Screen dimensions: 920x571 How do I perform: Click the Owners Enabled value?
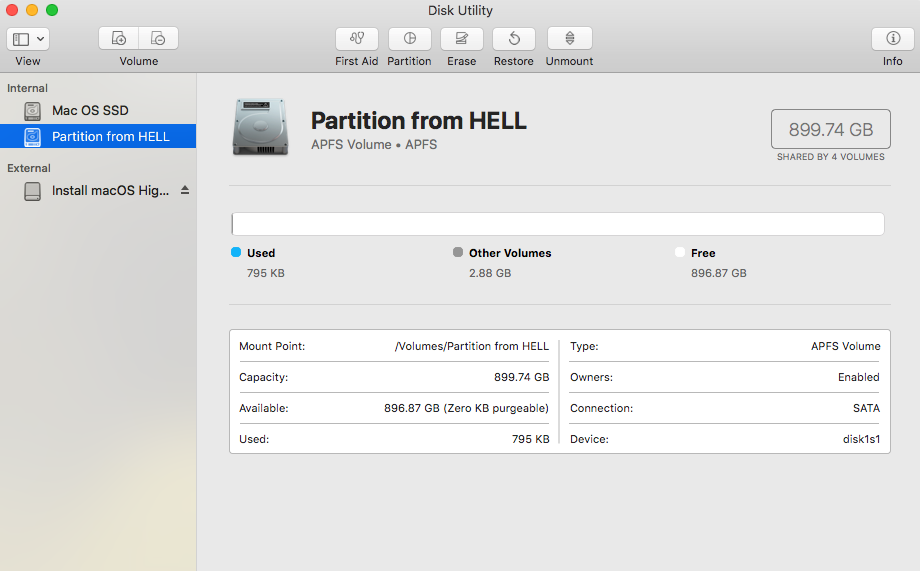point(859,377)
